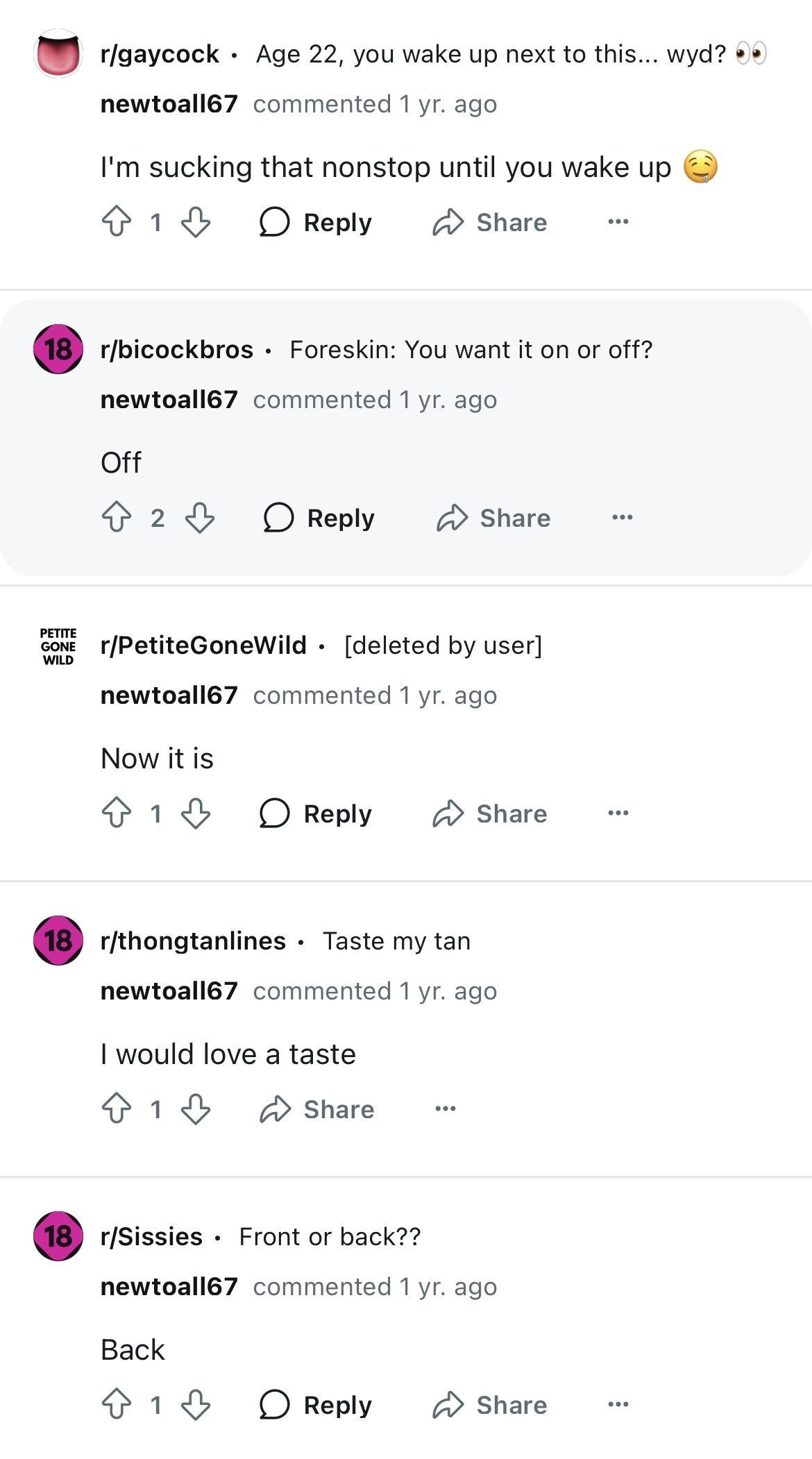Screen dimensions: 812x1459
Task: Open the overflow menu on "Now it is" comment
Action: 618,813
